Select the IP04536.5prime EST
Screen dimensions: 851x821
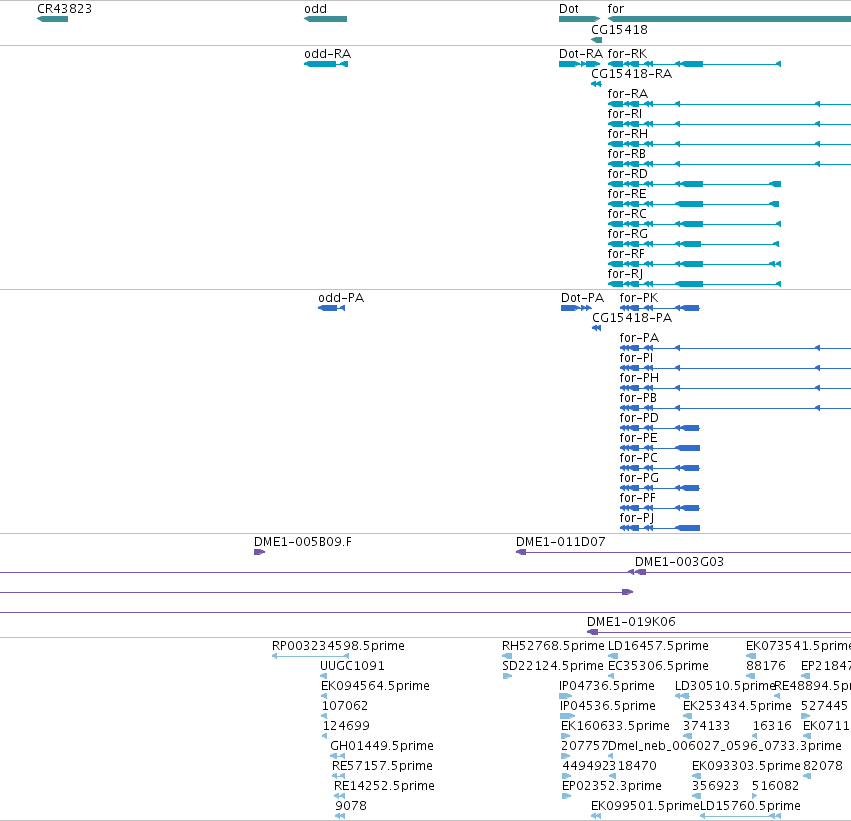pyautogui.click(x=567, y=716)
